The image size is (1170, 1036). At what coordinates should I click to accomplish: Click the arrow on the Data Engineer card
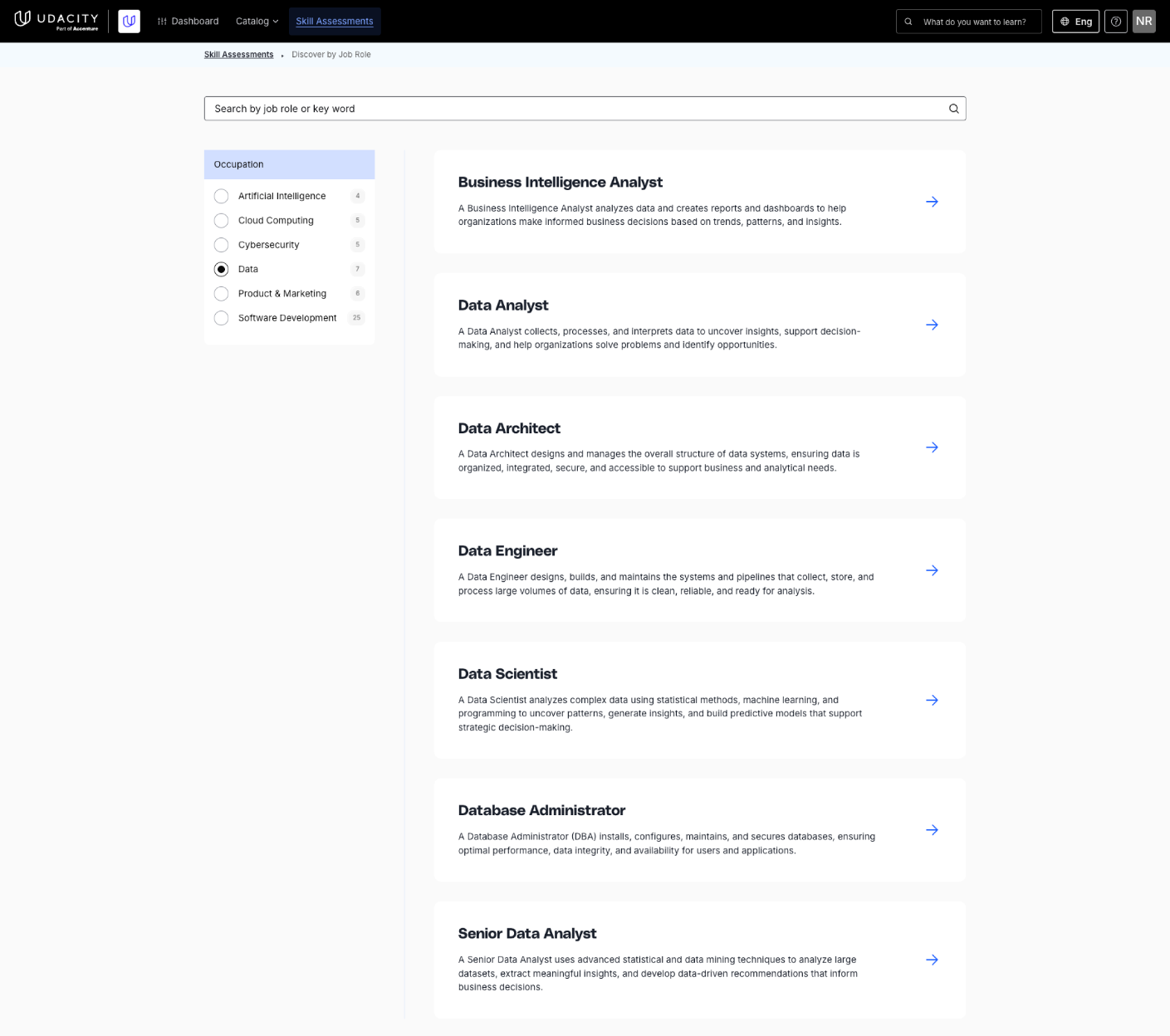coord(932,570)
